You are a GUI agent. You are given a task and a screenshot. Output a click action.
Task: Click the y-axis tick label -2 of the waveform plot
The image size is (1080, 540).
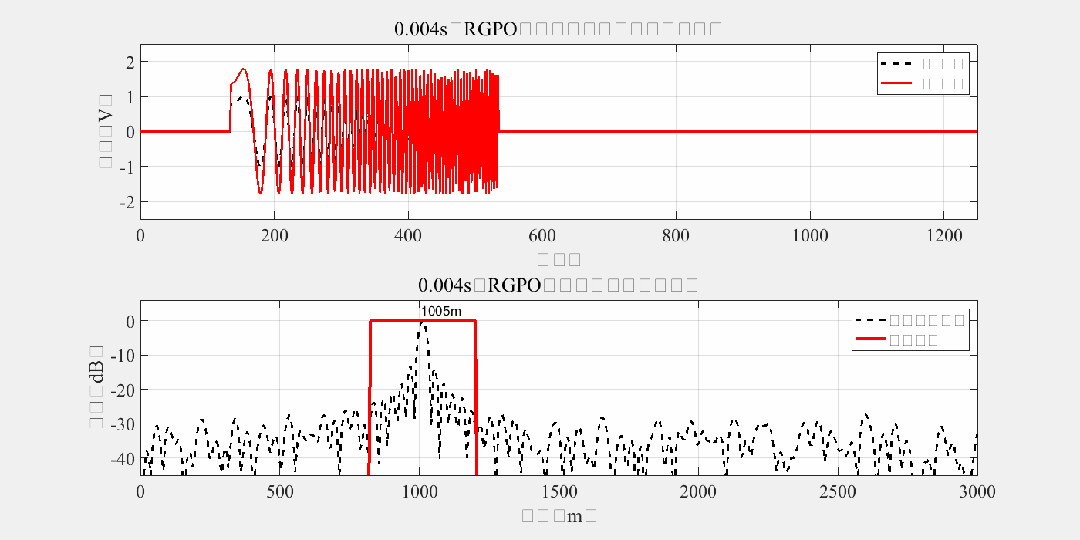click(x=127, y=201)
